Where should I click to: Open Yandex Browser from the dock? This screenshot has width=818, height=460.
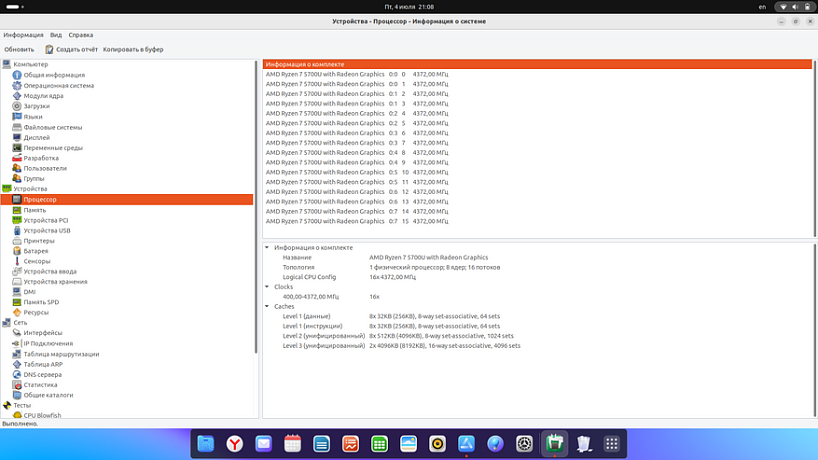click(233, 443)
